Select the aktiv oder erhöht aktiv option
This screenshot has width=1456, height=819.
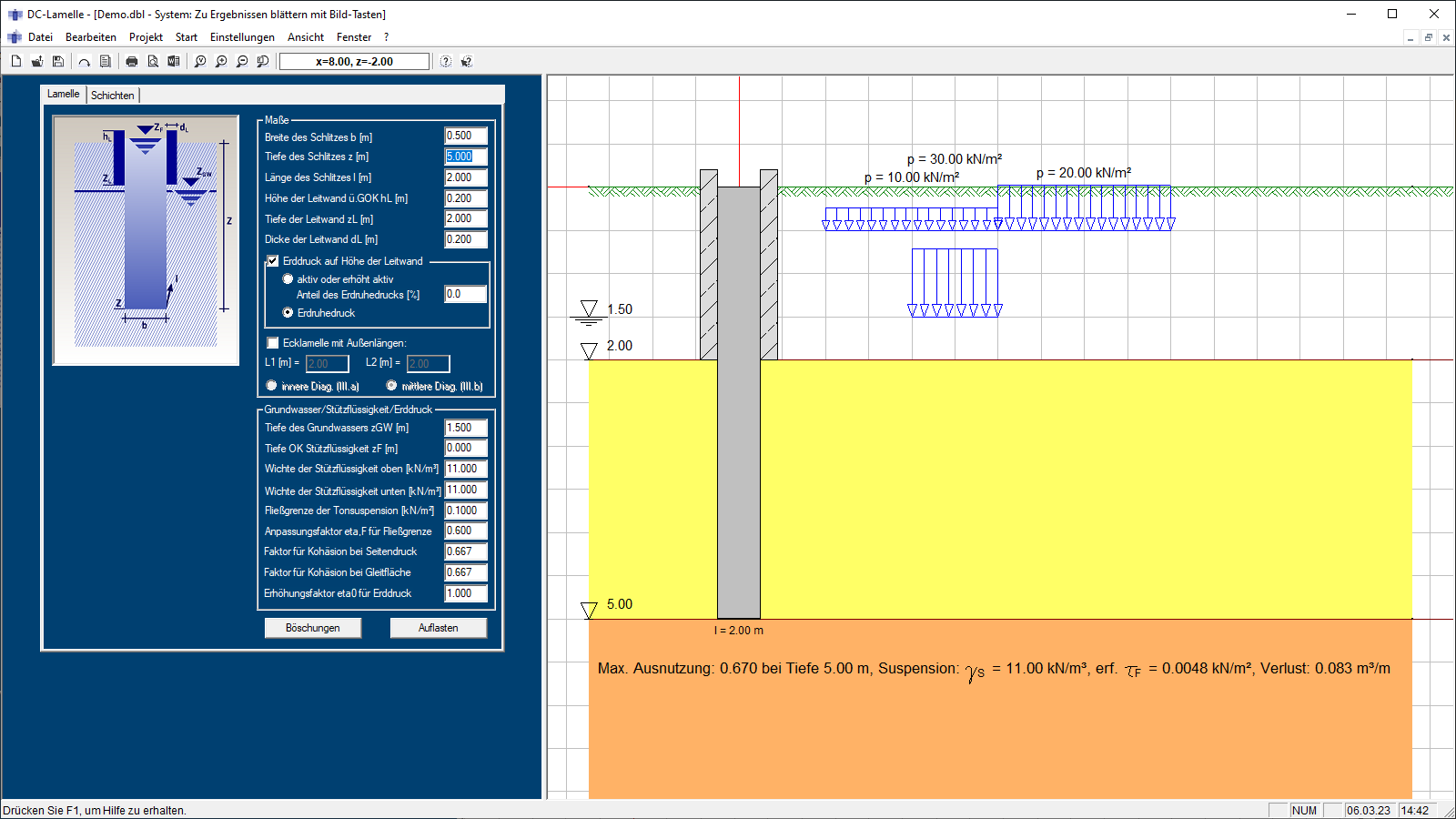[288, 279]
